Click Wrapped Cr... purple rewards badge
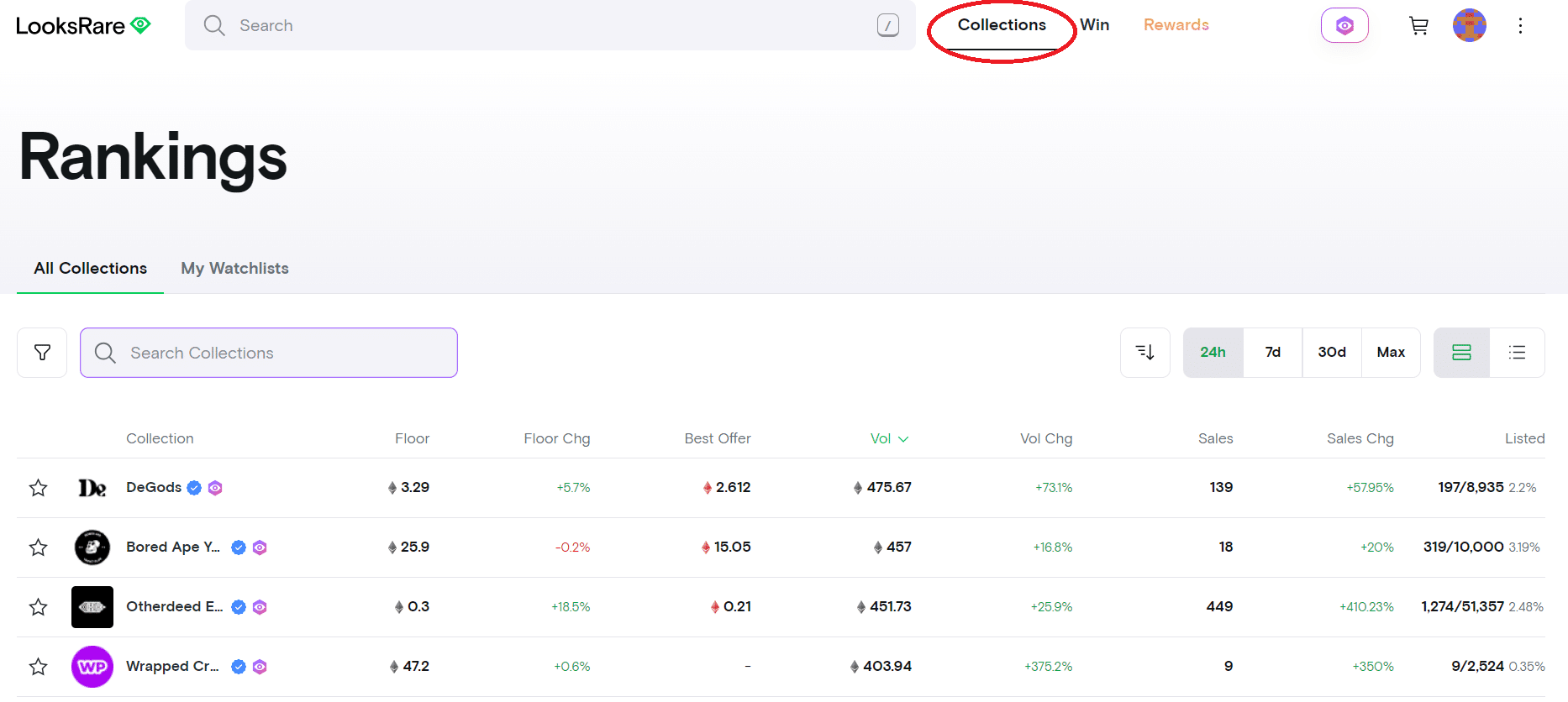The width and height of the screenshot is (1568, 702). (260, 667)
